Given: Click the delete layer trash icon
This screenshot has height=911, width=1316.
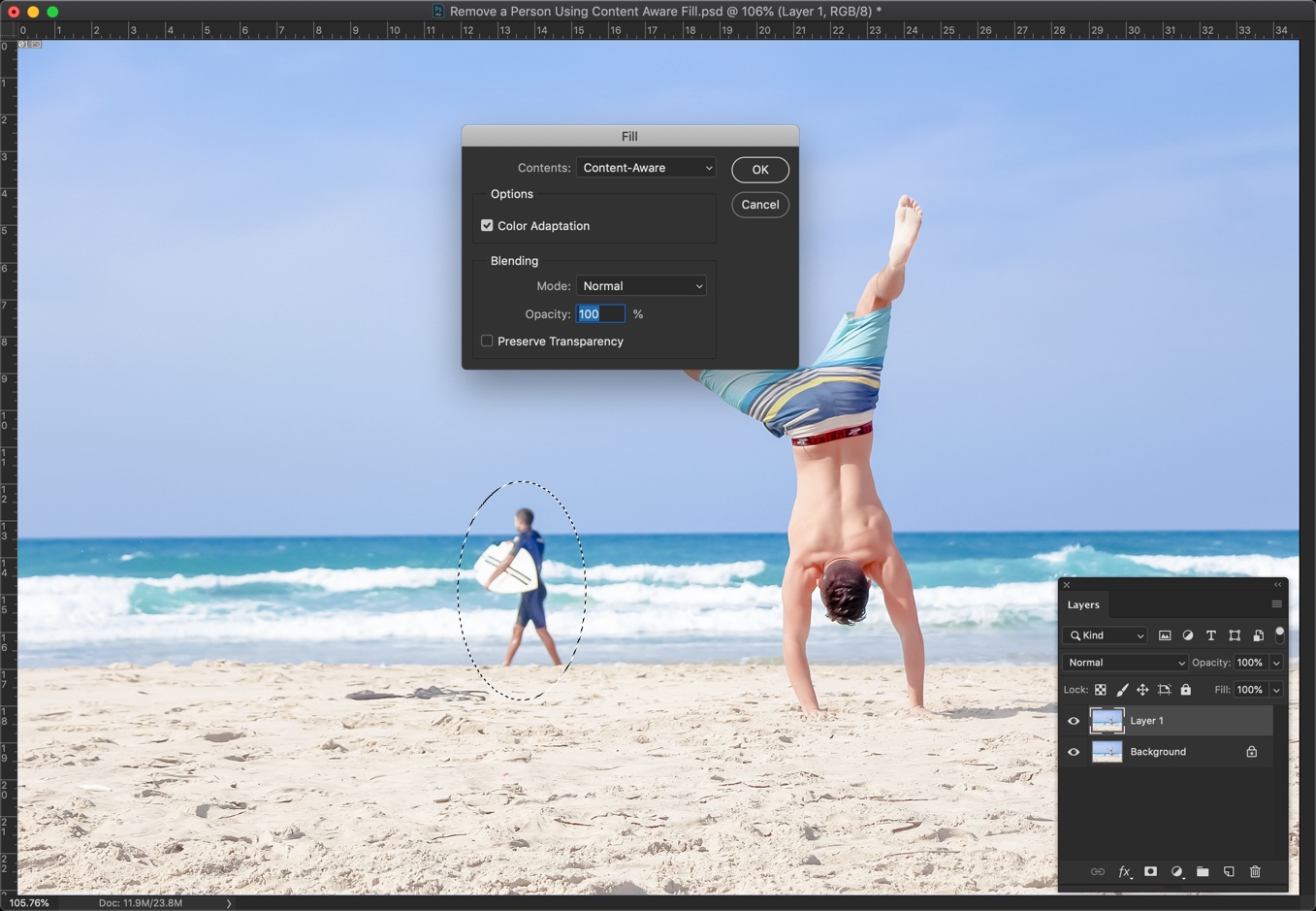Looking at the screenshot, I should click(1255, 872).
